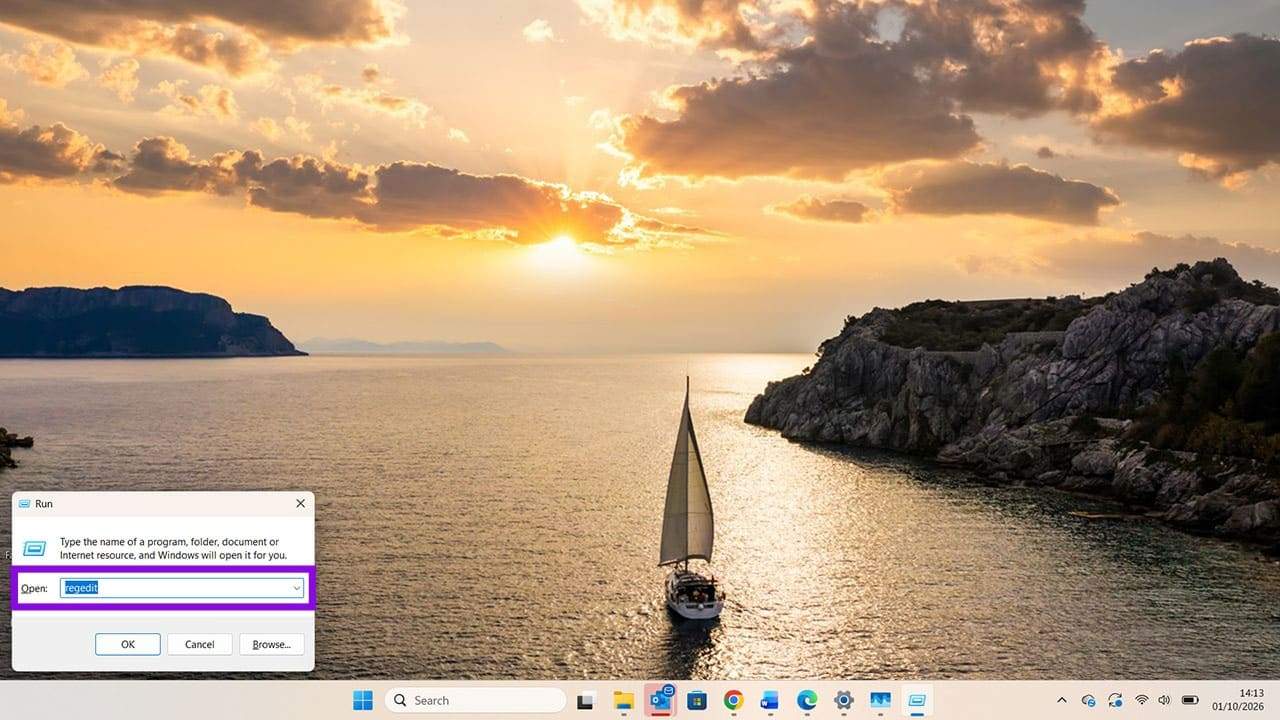Click the OneDrive cloud tray icon
Viewport: 1280px width, 720px height.
[1088, 700]
